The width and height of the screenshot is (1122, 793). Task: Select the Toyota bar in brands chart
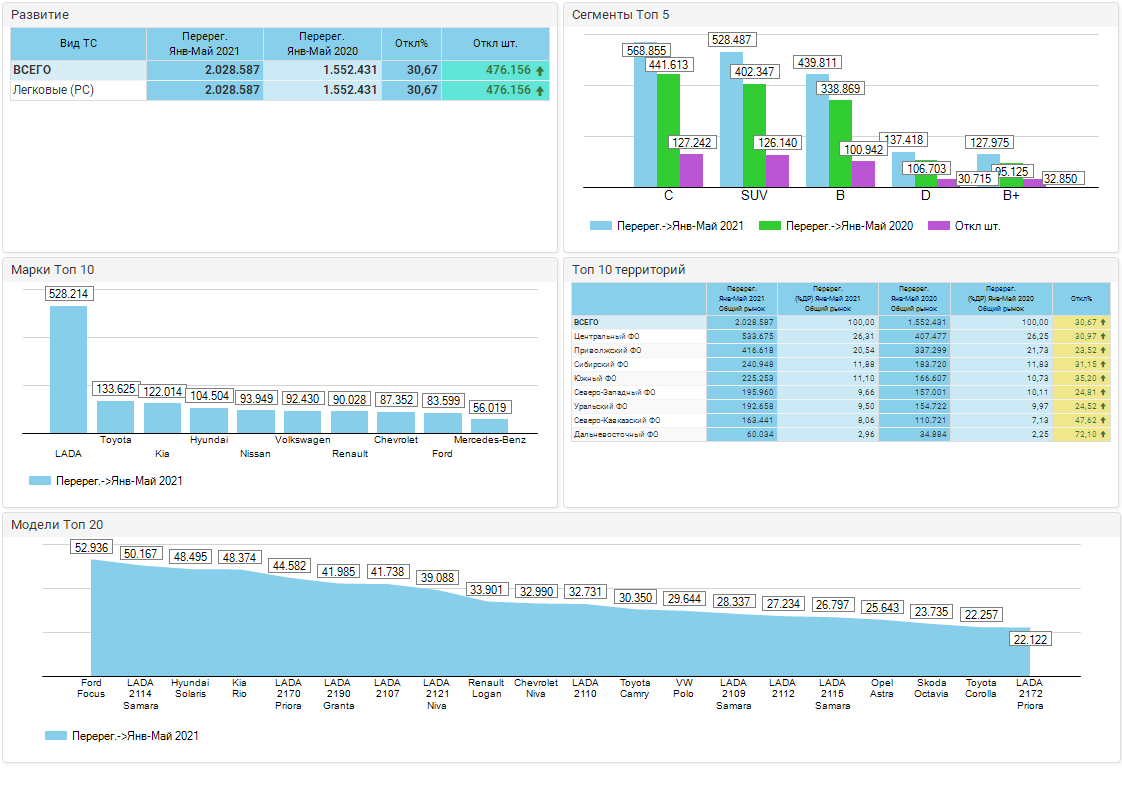click(115, 416)
